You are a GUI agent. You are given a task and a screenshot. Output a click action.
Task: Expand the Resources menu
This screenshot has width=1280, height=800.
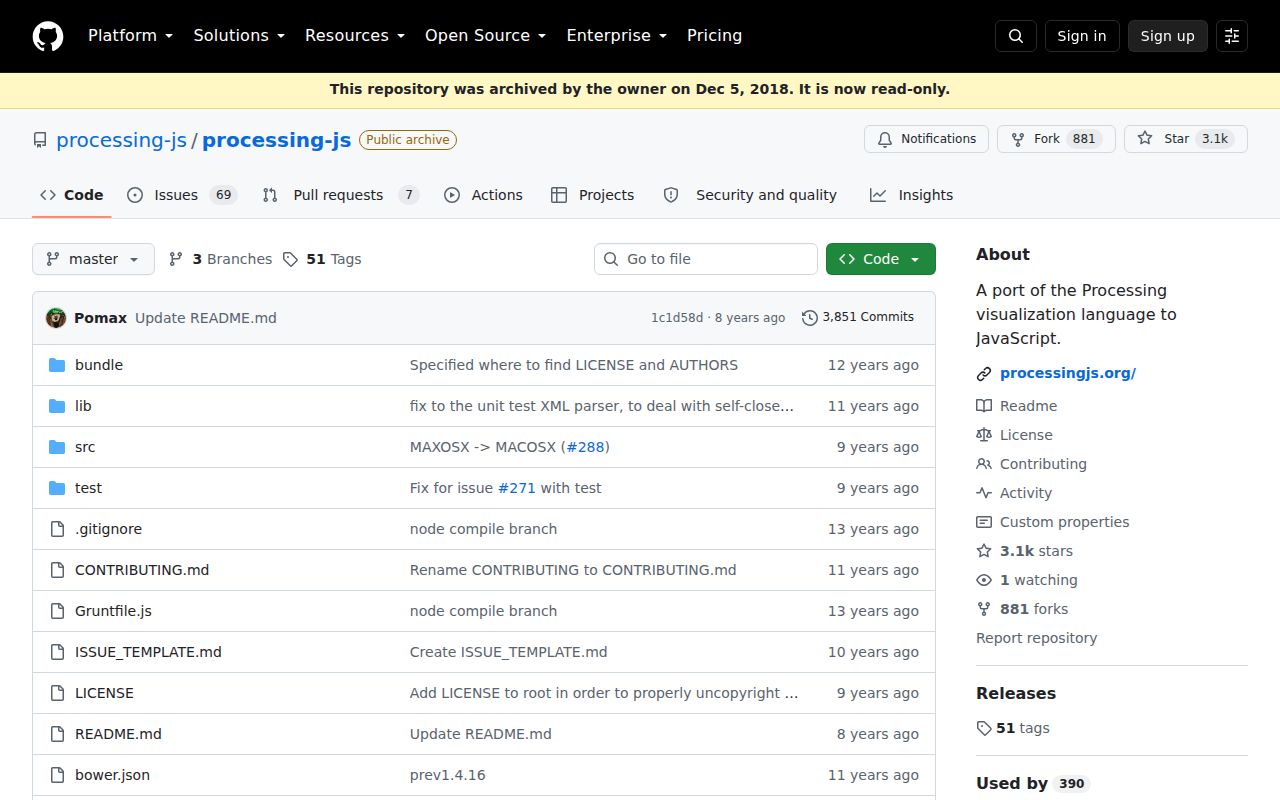pos(355,35)
